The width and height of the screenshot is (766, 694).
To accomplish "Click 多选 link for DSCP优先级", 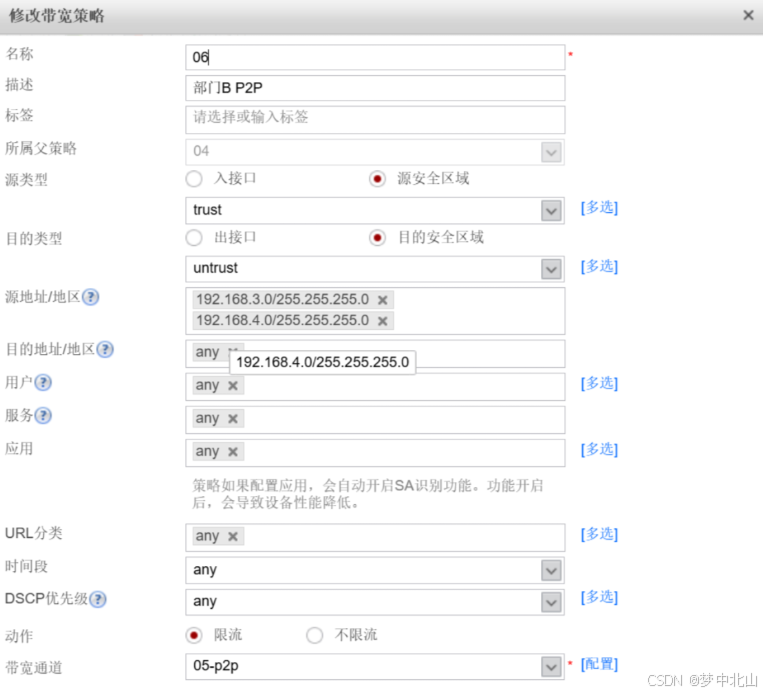I will click(599, 597).
